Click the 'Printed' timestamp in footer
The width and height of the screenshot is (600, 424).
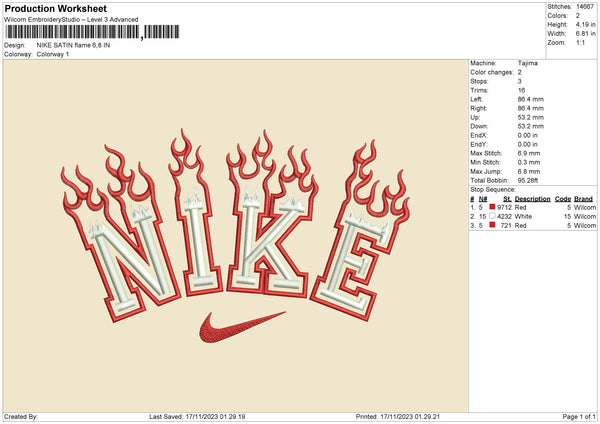click(x=398, y=416)
